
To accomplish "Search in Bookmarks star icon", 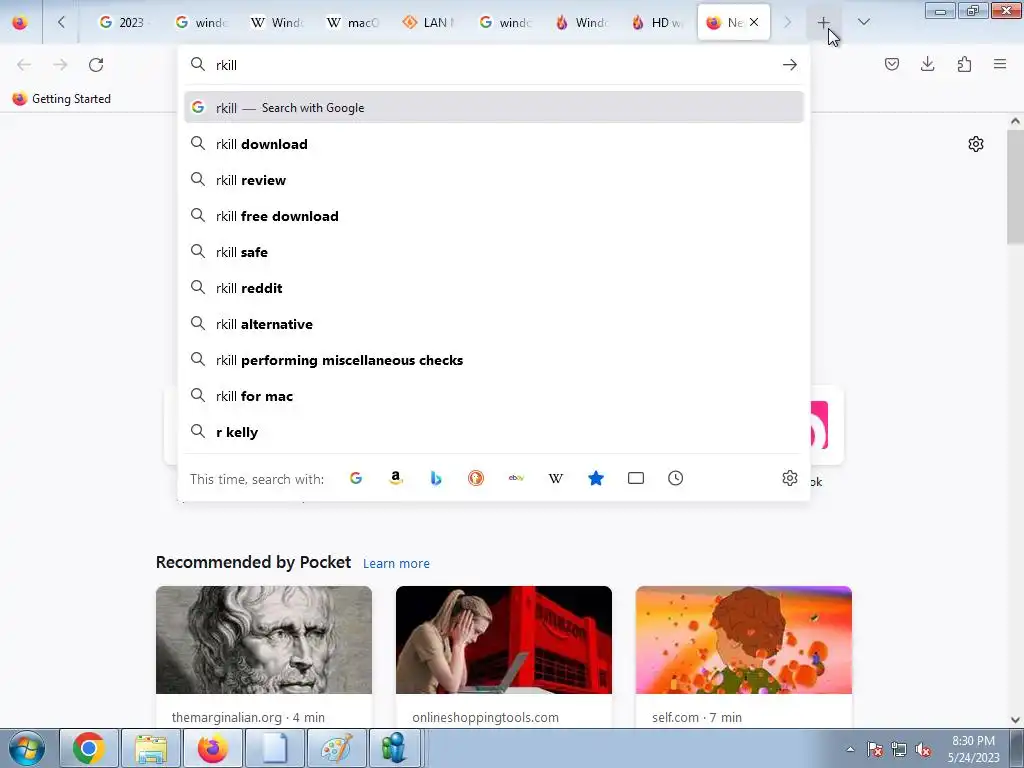I will tap(596, 478).
